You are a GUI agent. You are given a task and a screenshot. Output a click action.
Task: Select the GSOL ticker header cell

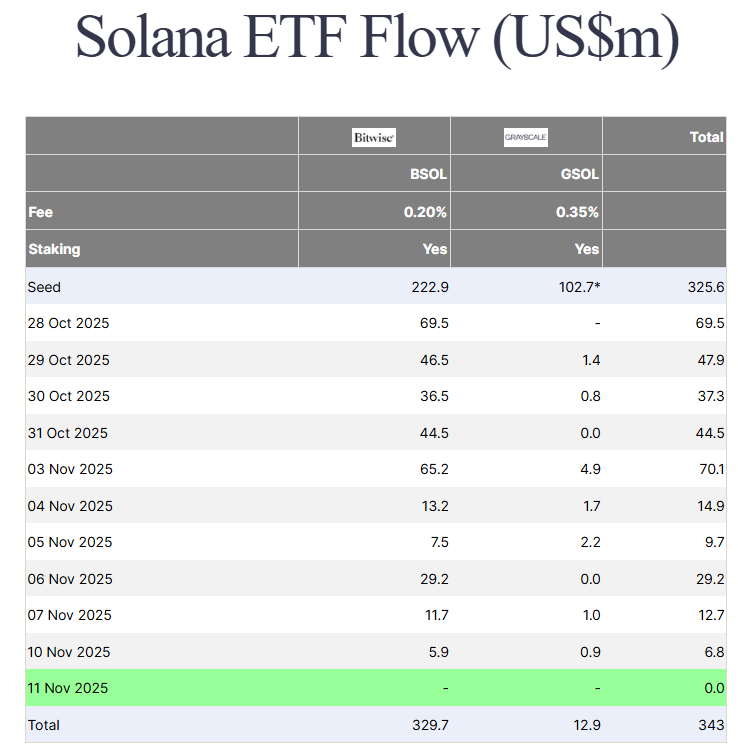580,174
